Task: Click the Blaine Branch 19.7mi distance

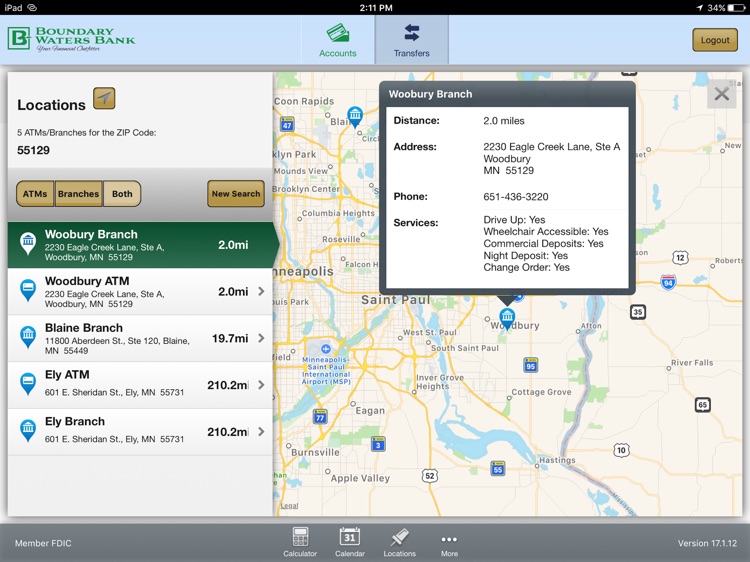Action: [230, 339]
